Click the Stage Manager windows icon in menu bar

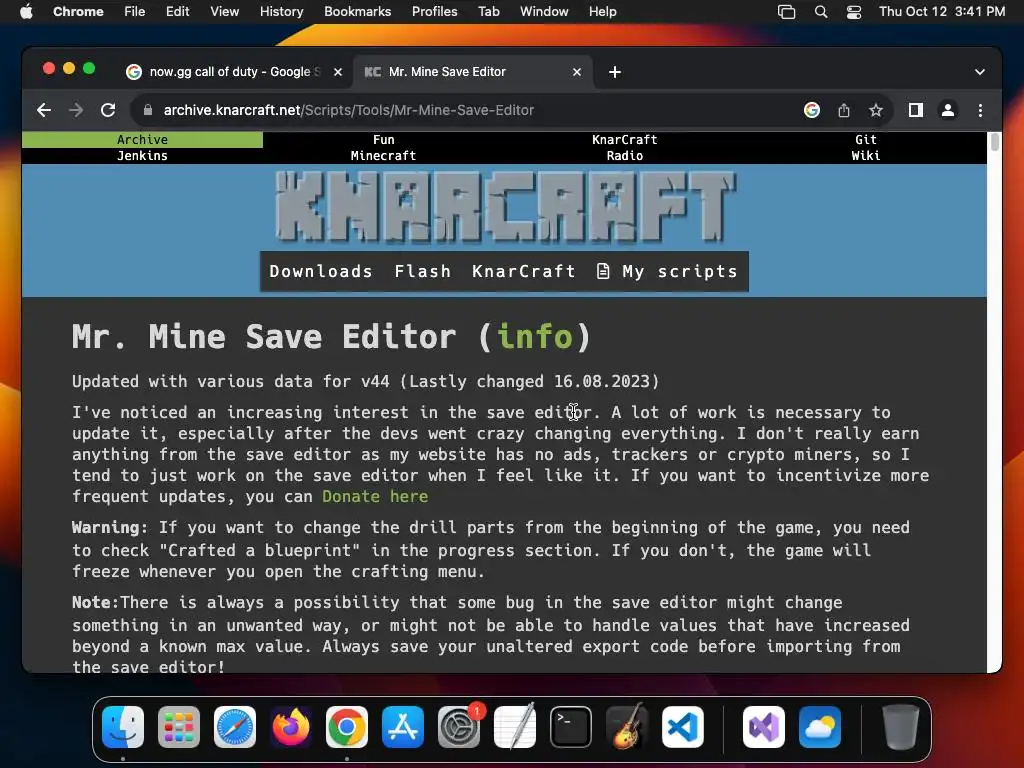click(786, 12)
